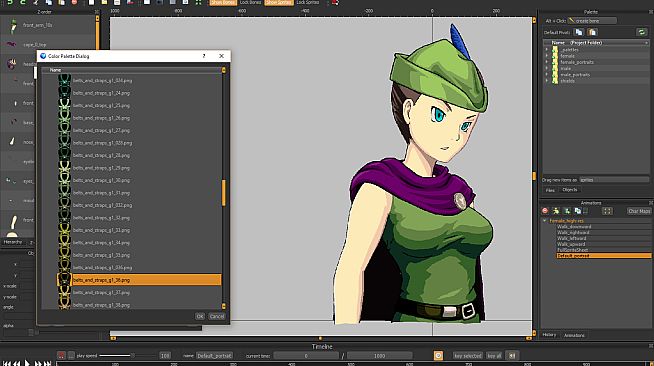Image resolution: width=654 pixels, height=366 pixels.
Task: Click the duplicate animation icon in Animations panel
Action: click(578, 211)
